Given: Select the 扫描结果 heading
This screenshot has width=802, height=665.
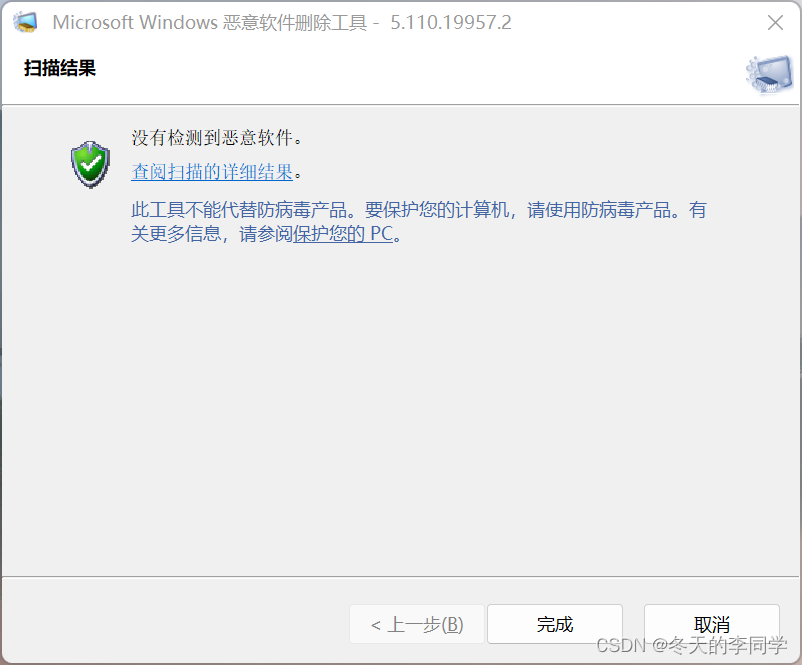Looking at the screenshot, I should 60,68.
